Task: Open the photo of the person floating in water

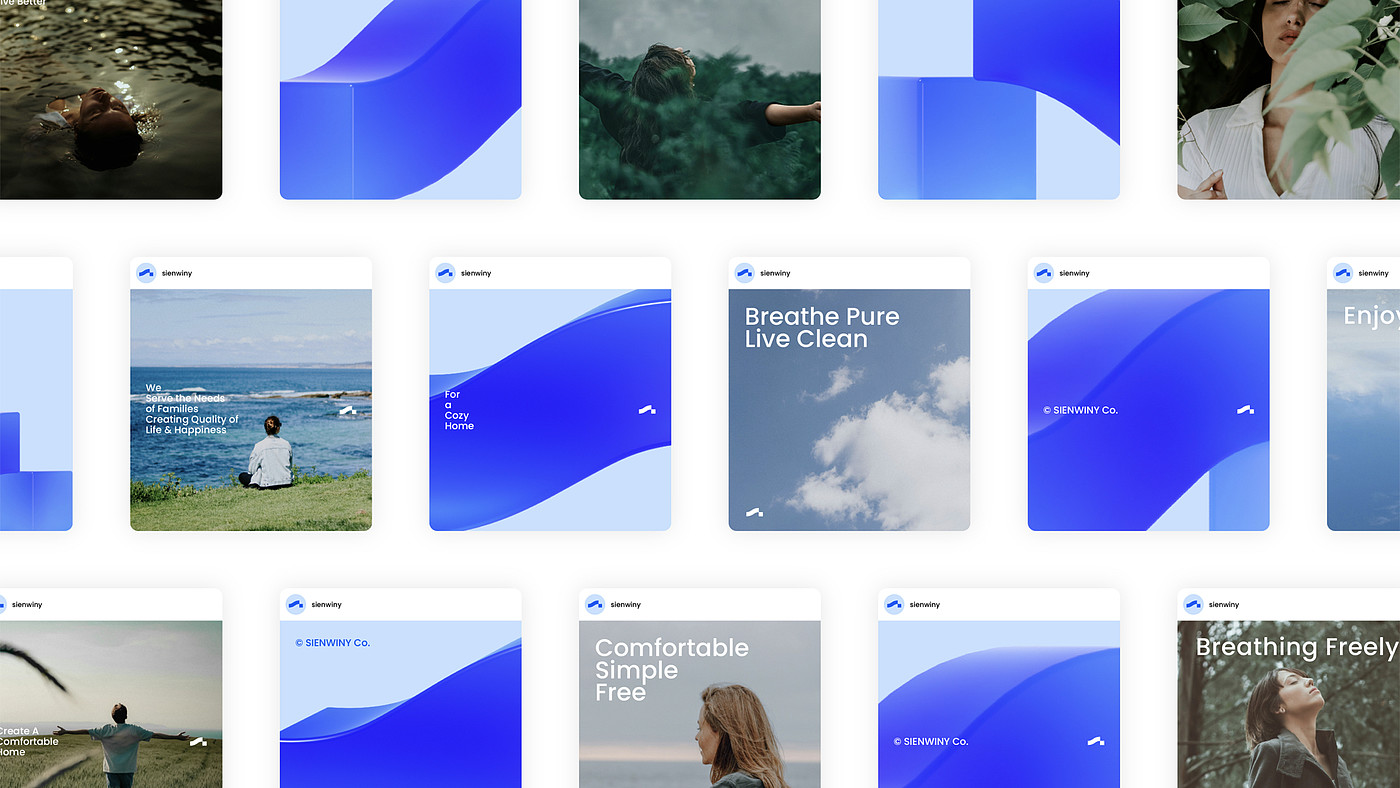Action: point(111,100)
